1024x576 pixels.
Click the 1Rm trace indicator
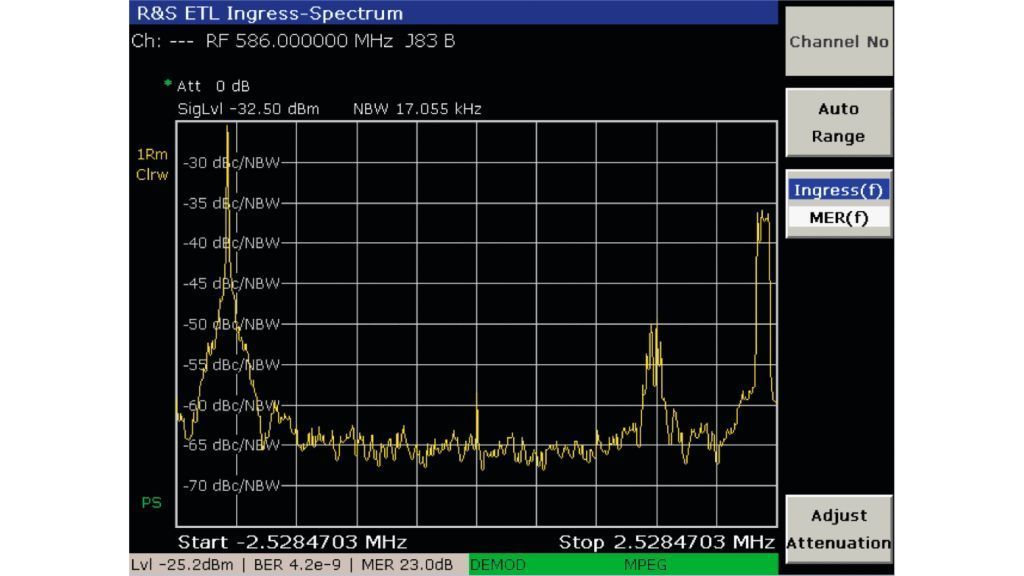(152, 155)
